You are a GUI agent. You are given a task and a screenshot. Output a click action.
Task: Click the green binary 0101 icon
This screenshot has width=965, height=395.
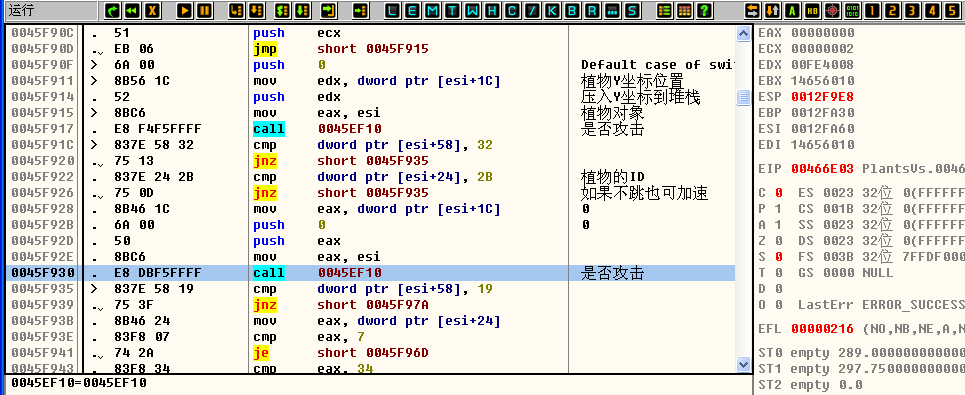(852, 10)
